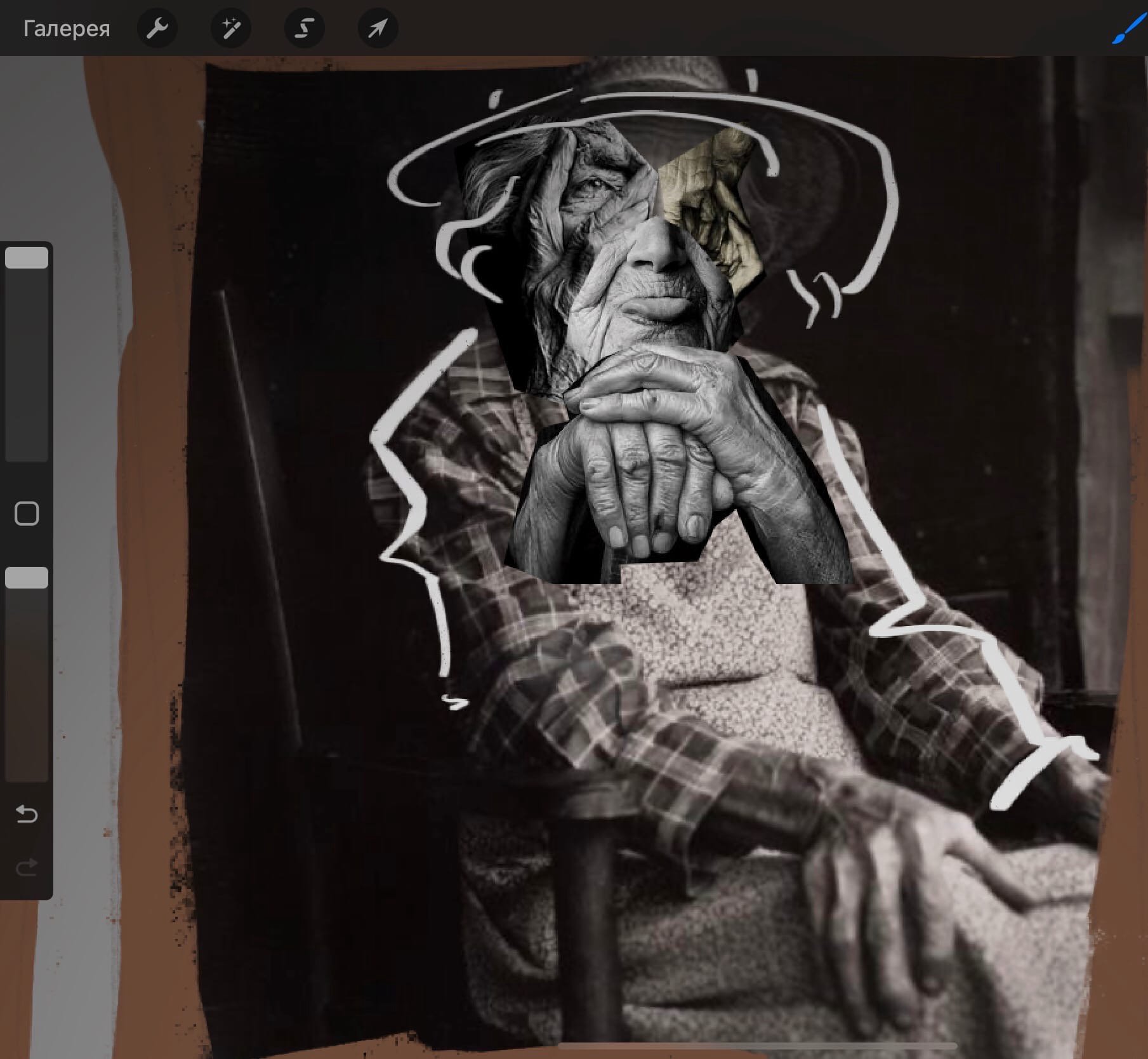Tap the square modify button in sidebar
The image size is (1148, 1059).
coord(27,514)
